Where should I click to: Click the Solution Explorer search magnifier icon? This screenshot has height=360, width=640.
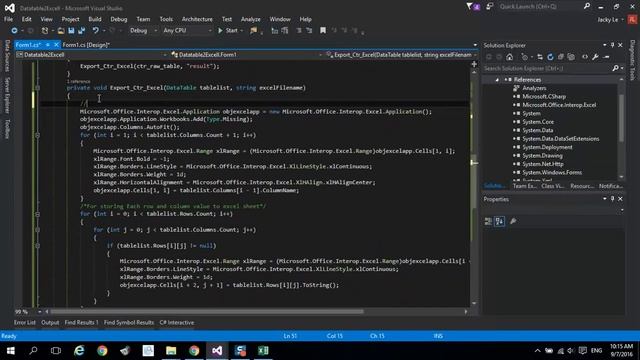pos(615,68)
